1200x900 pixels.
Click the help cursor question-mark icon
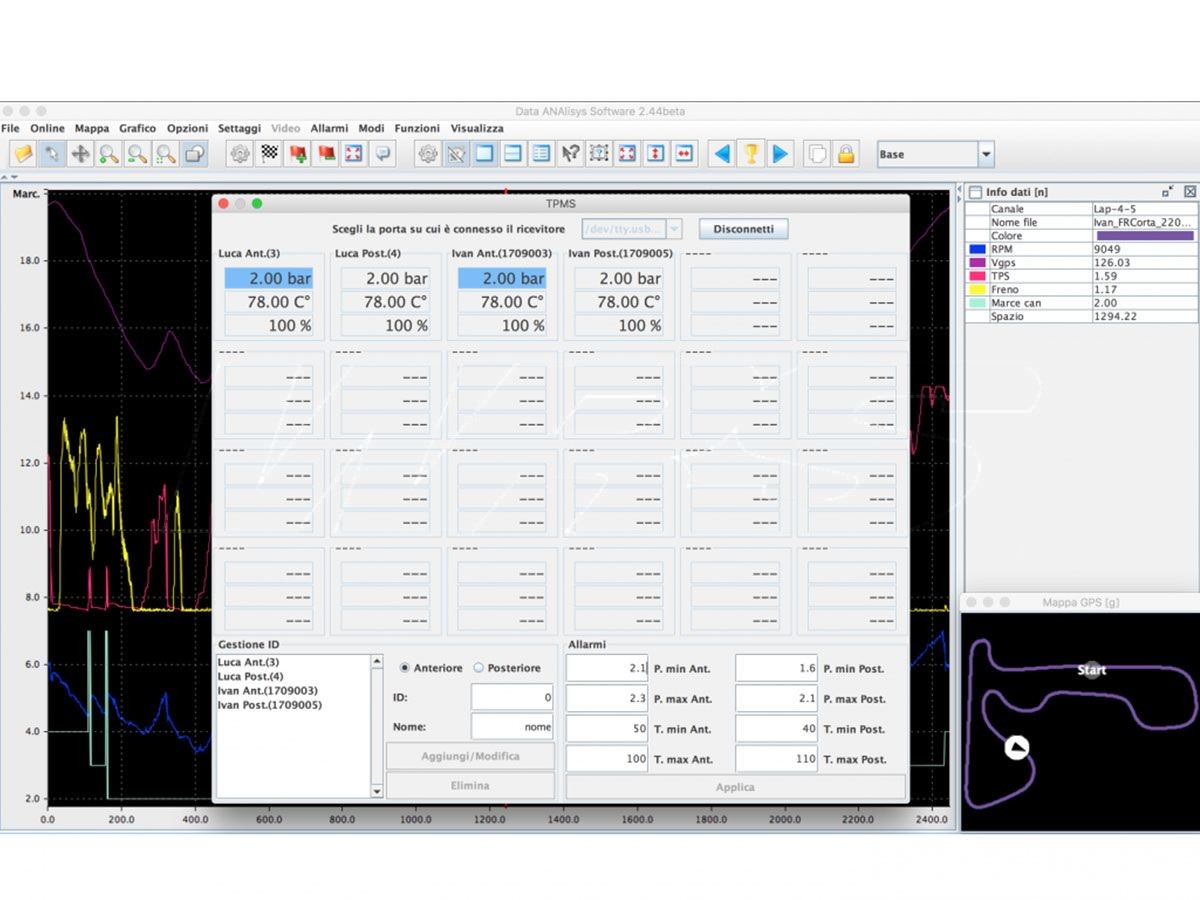tap(570, 154)
